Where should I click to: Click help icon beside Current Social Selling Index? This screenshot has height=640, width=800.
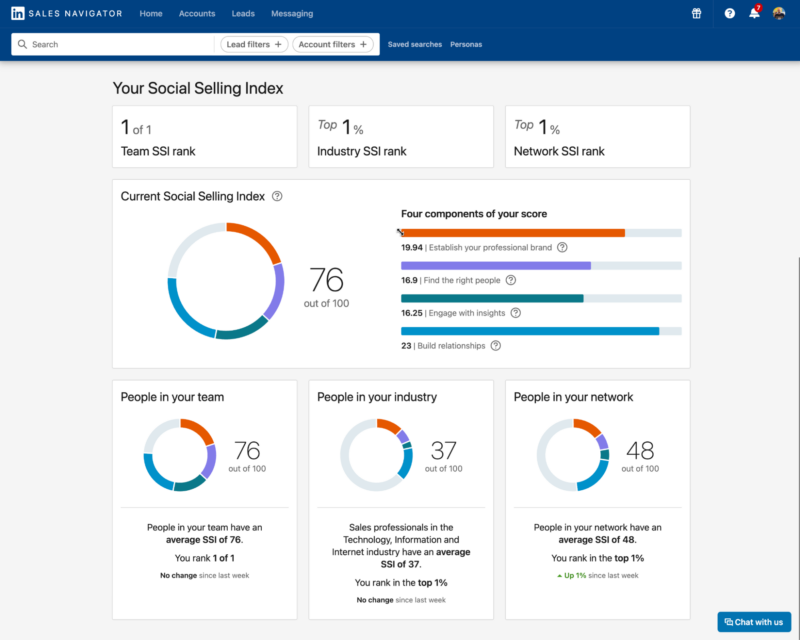pos(277,196)
